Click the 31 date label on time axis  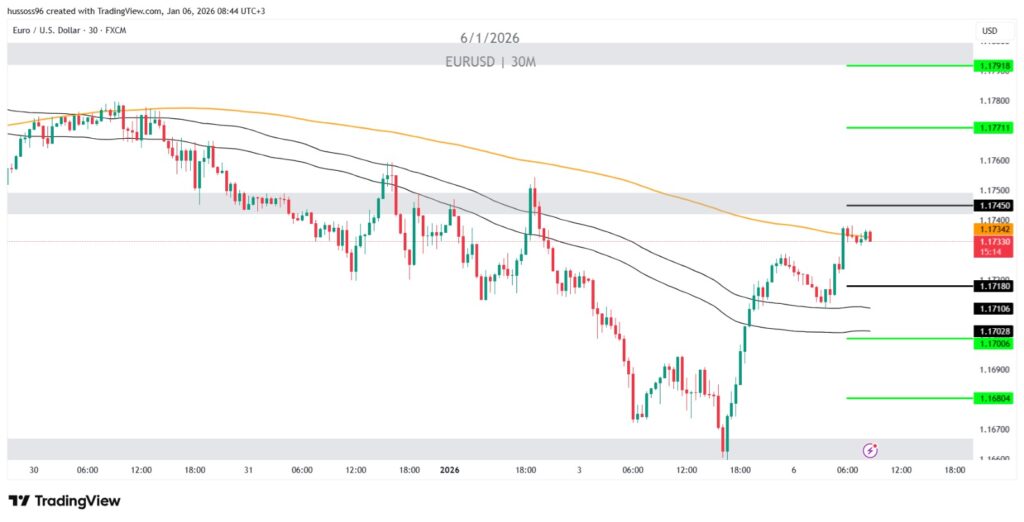click(x=248, y=469)
